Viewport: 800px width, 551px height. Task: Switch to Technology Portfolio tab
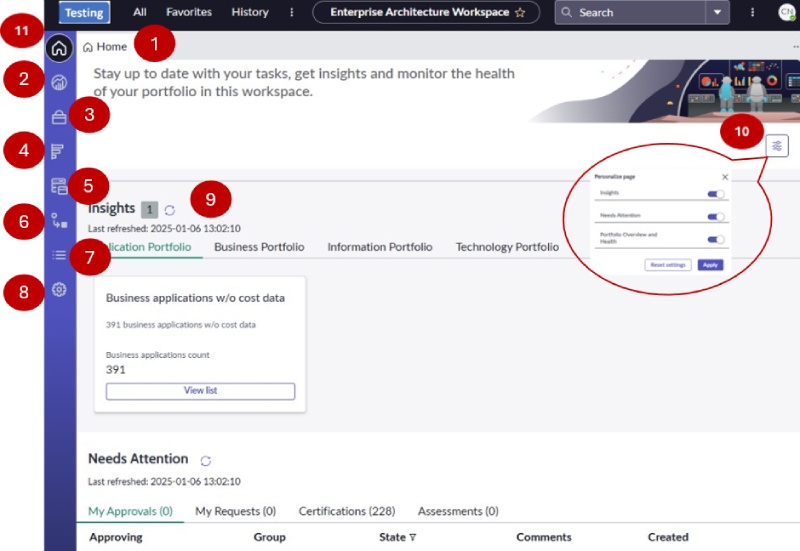[507, 247]
